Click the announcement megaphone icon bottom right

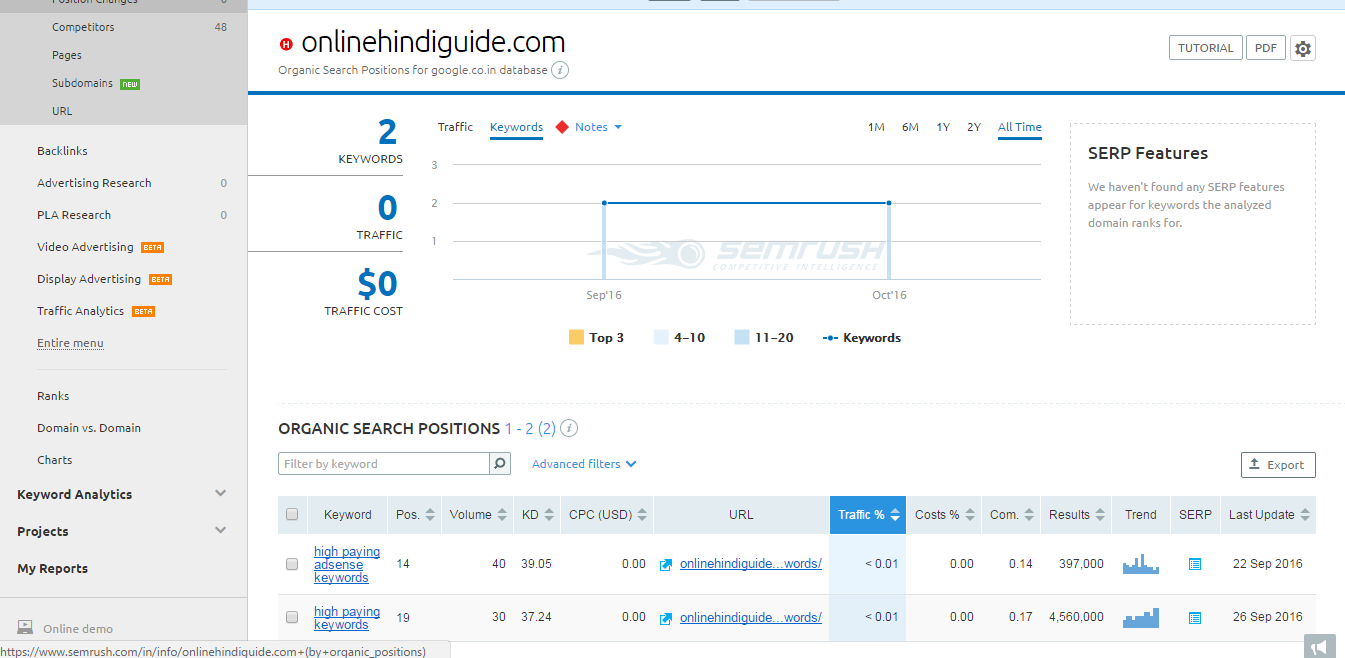(1321, 647)
